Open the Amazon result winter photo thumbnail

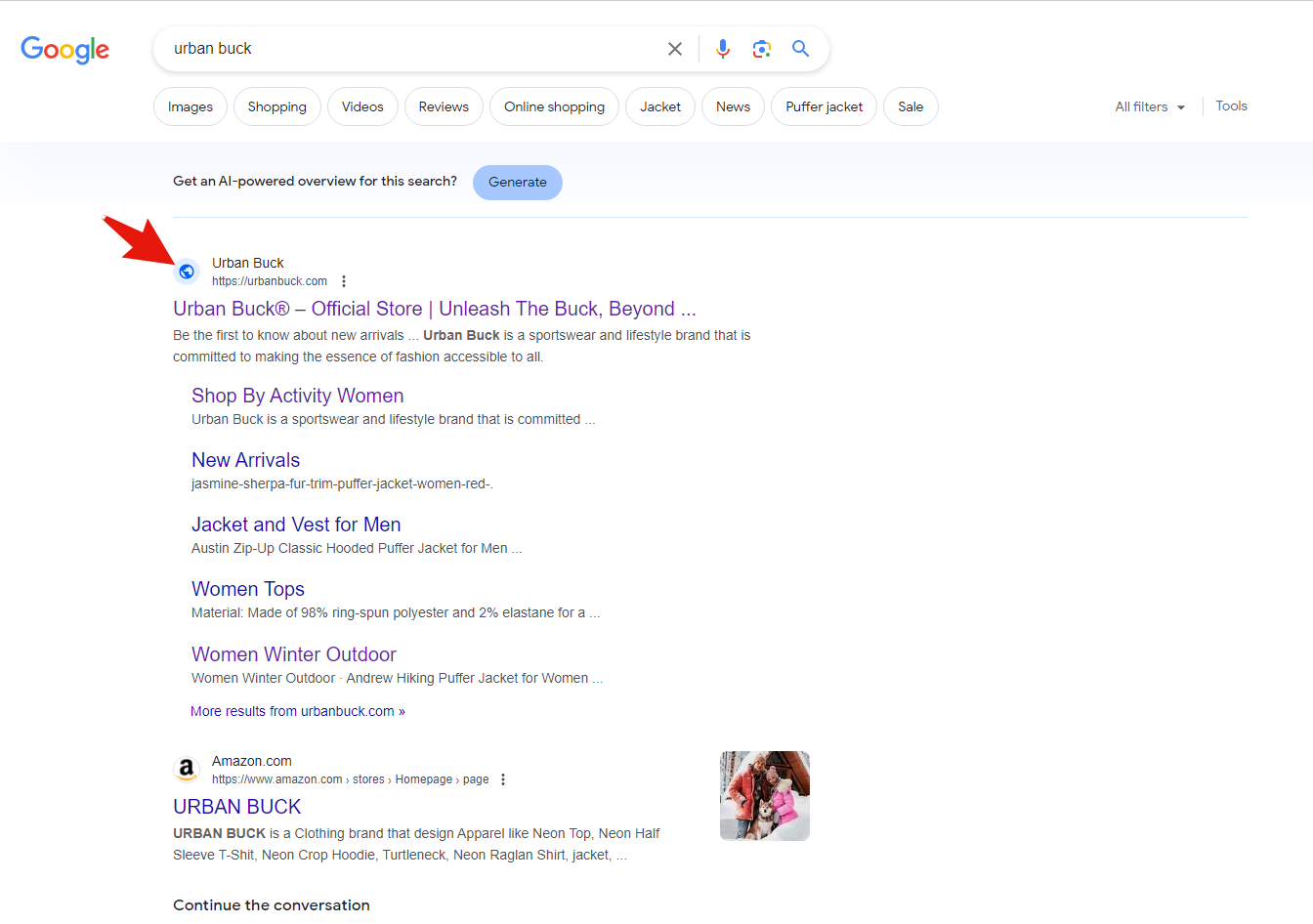765,796
